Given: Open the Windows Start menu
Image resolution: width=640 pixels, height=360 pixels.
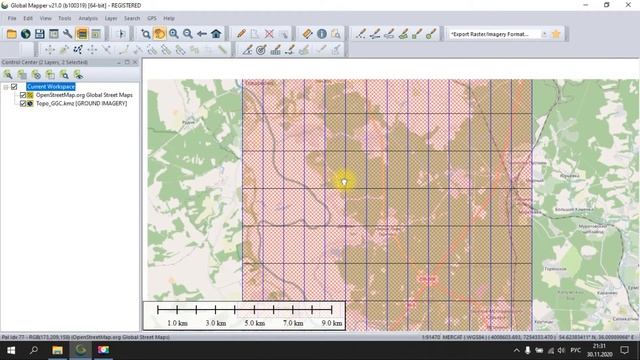Looking at the screenshot, I should 11,350.
